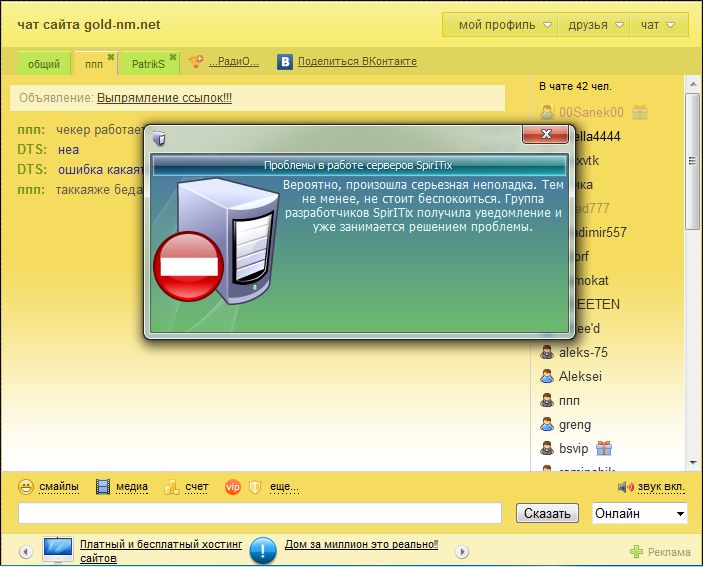Open the еще... more options link

[x=284, y=487]
